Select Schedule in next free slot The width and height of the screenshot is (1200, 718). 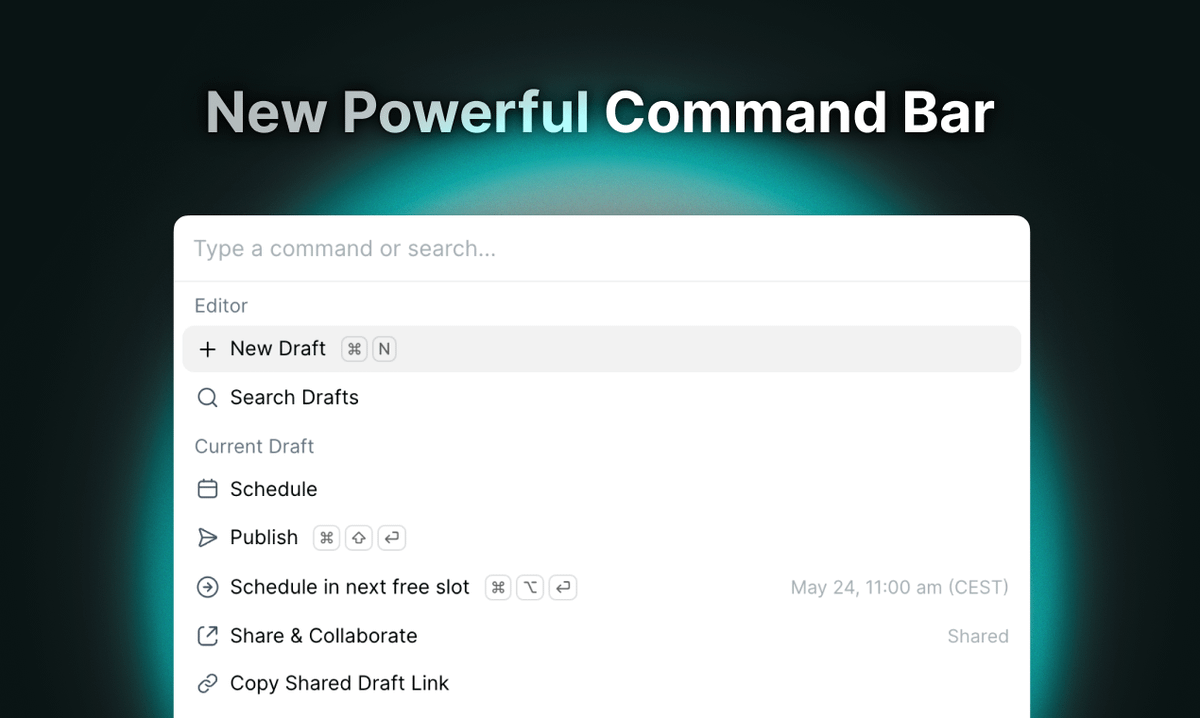[x=350, y=587]
